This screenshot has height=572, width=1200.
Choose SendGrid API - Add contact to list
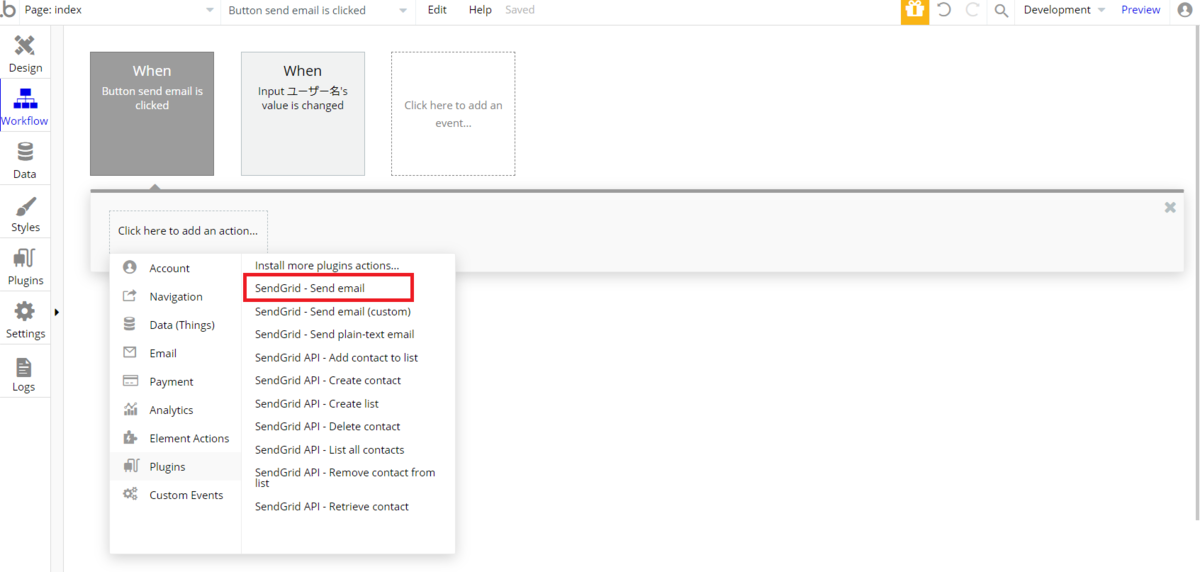click(x=336, y=357)
